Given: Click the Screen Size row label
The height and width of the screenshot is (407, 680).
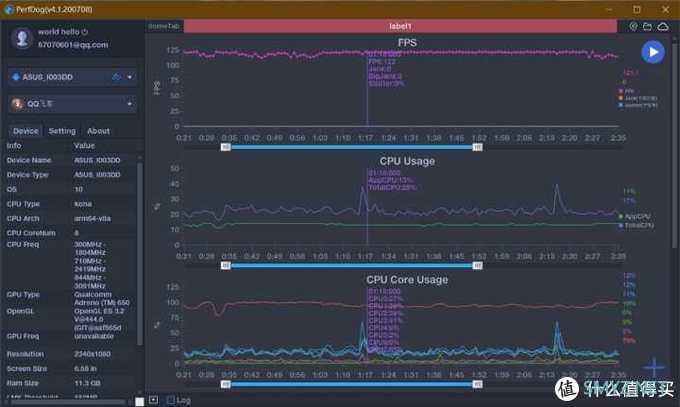Looking at the screenshot, I should click(x=27, y=369).
